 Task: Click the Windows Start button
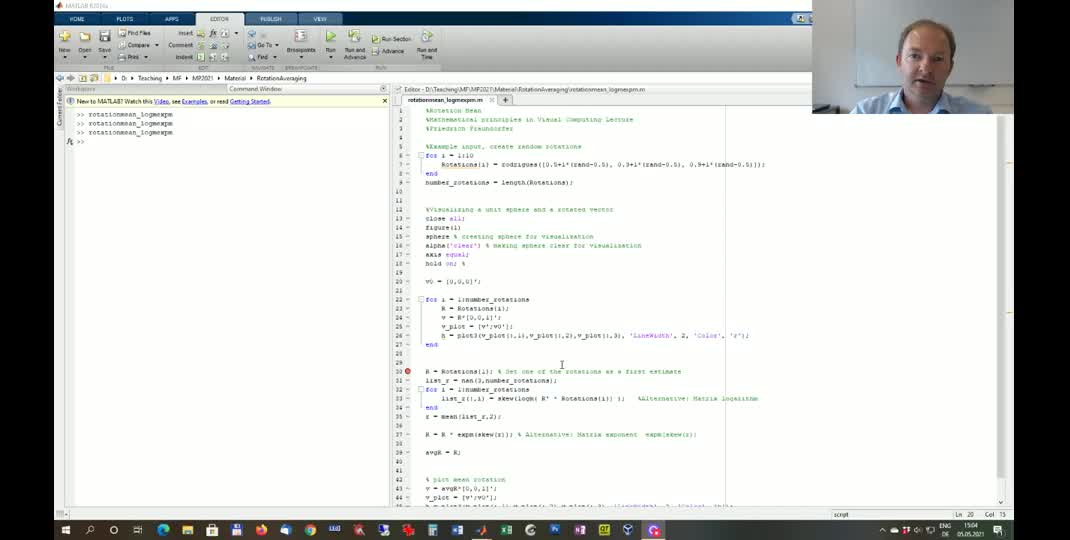(66, 530)
